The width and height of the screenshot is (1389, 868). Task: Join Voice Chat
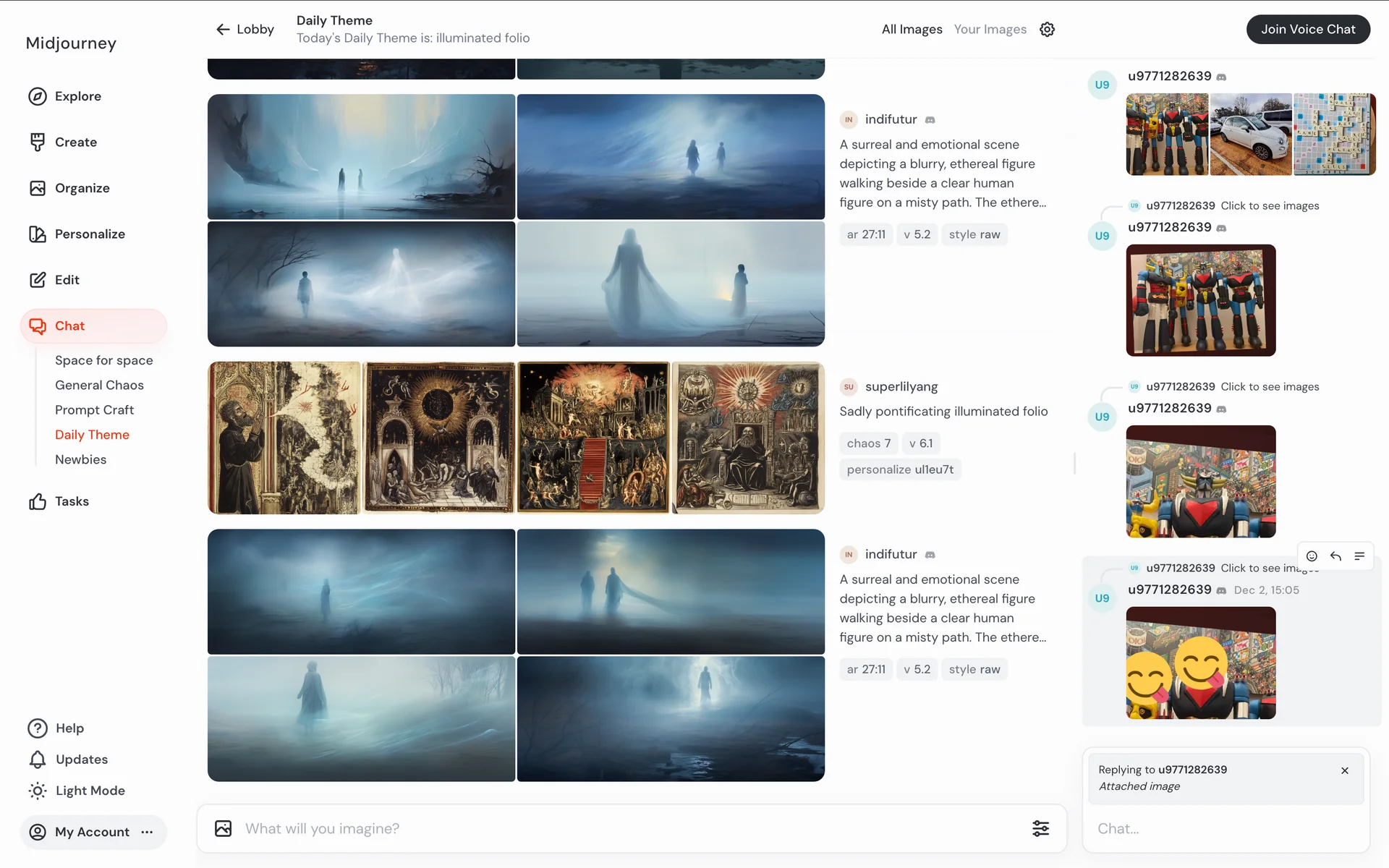[1307, 30]
